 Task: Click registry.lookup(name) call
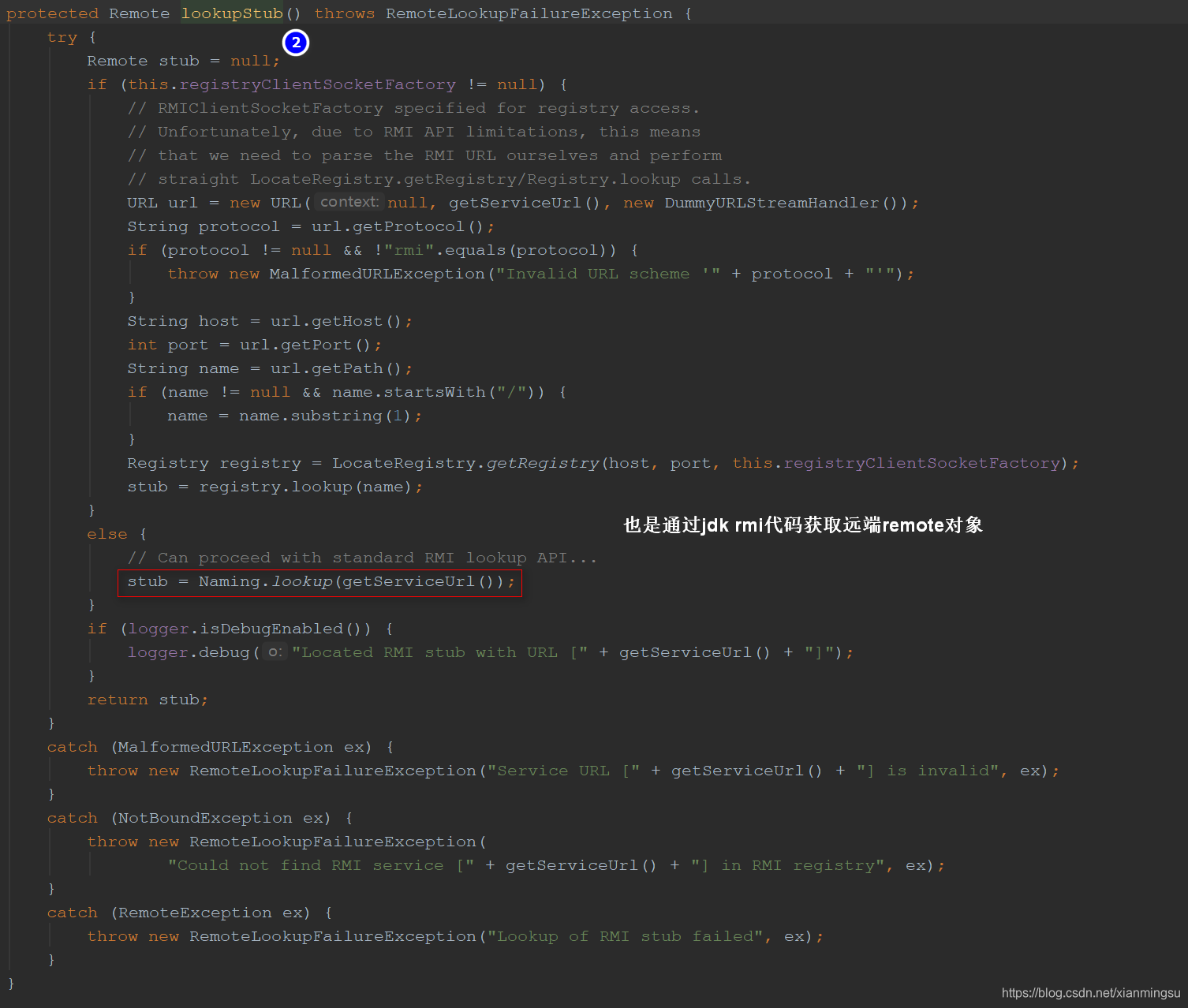[x=305, y=487]
